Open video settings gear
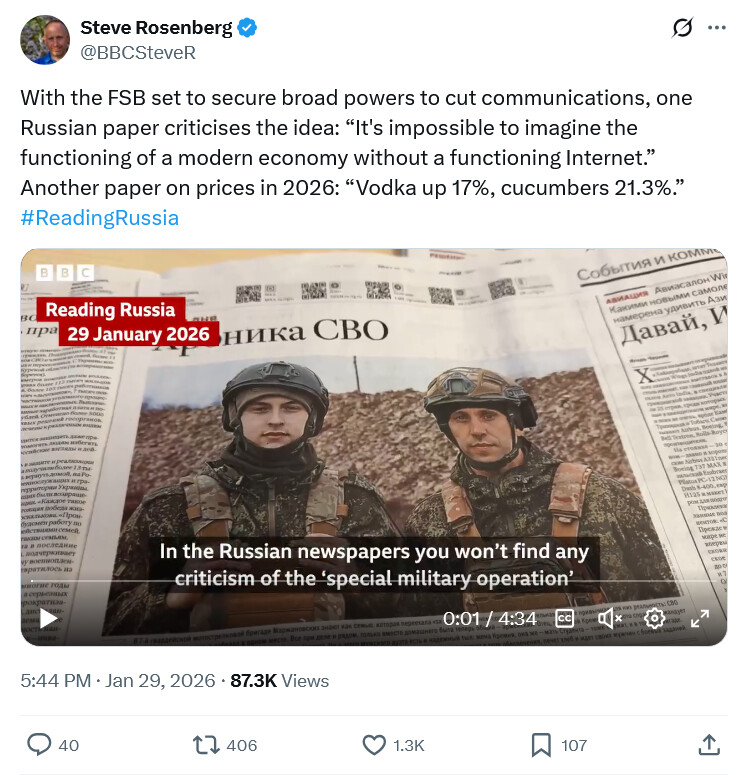748x775 pixels. pyautogui.click(x=654, y=618)
